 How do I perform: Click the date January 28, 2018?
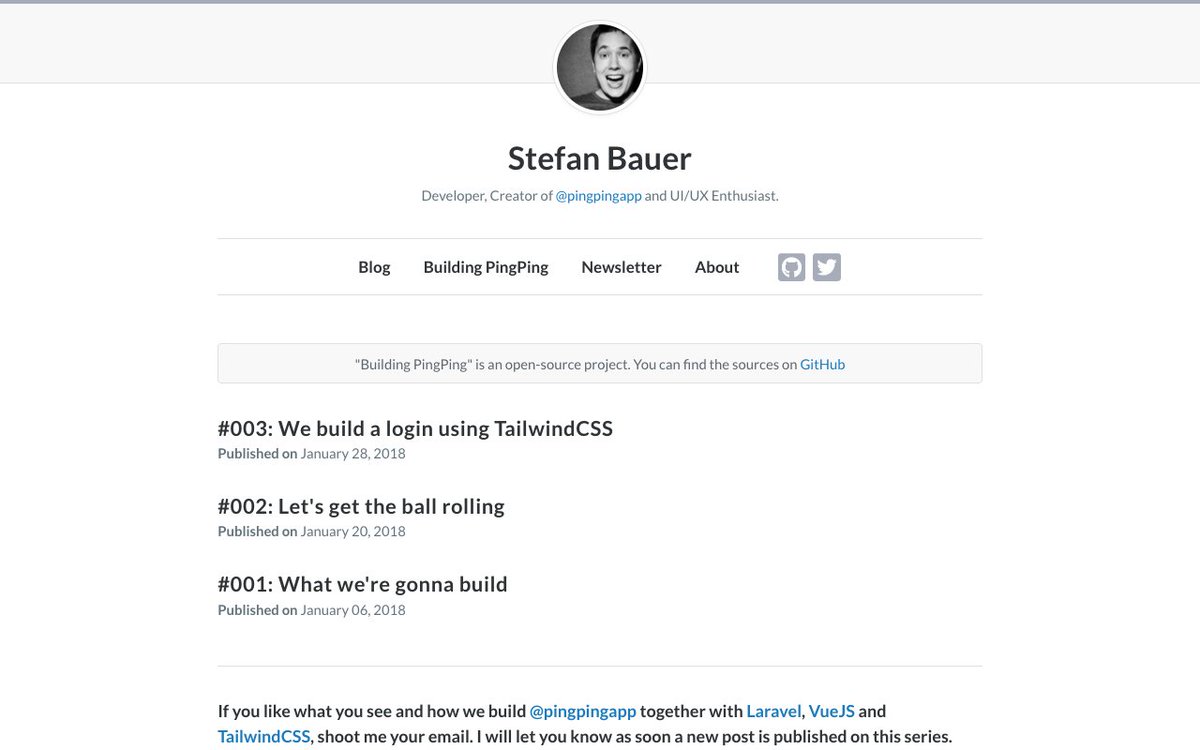coord(353,454)
